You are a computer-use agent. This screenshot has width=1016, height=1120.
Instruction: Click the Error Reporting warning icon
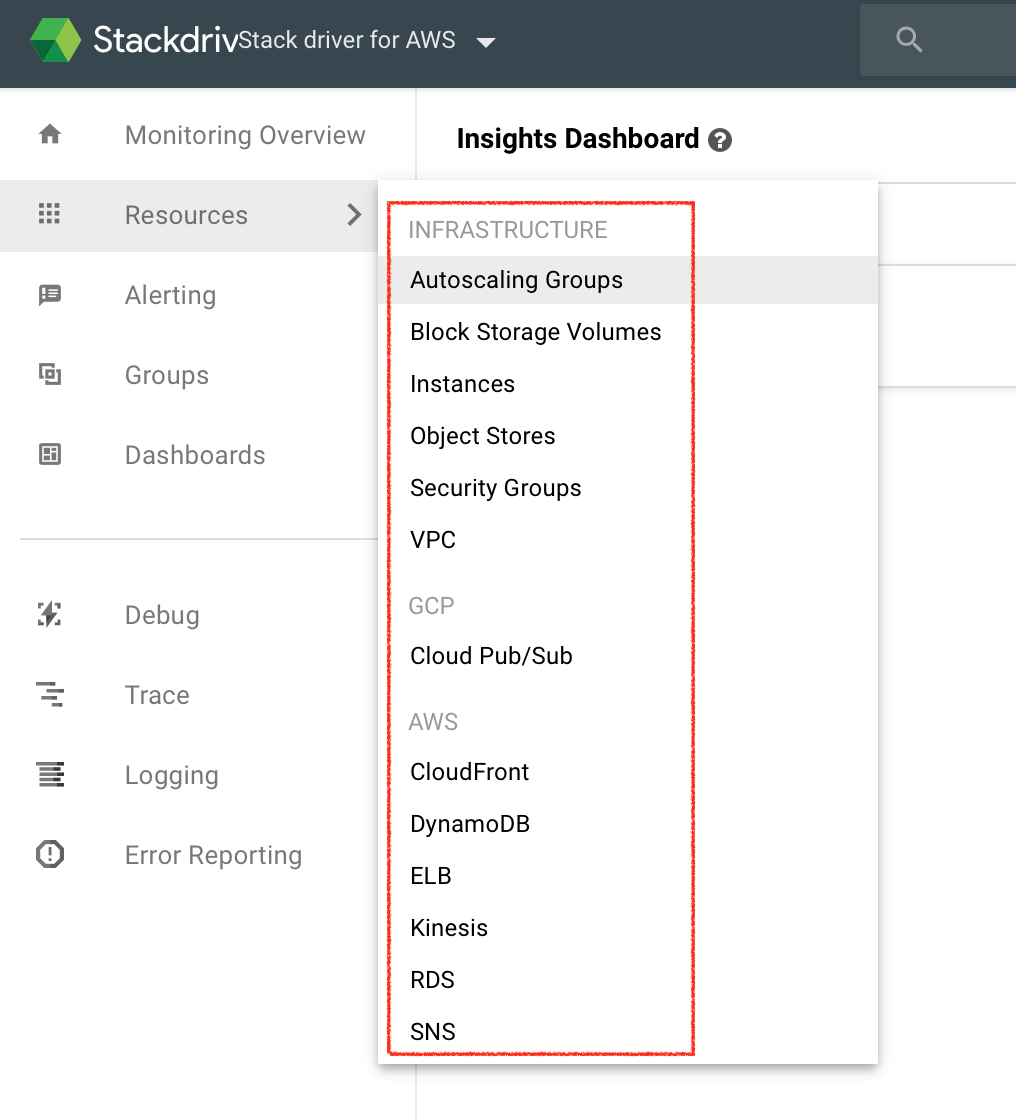coord(48,854)
